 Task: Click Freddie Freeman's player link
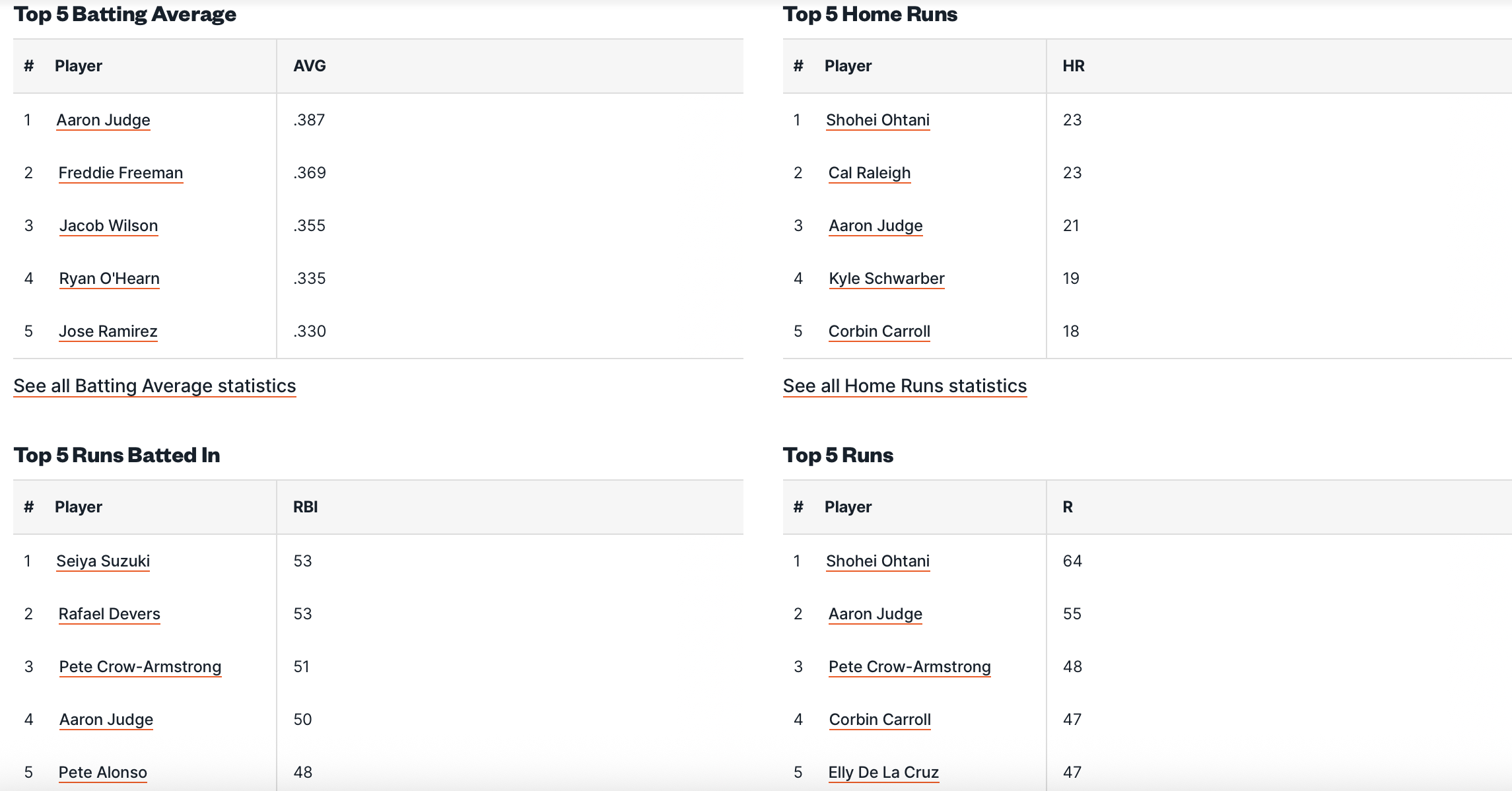(120, 173)
